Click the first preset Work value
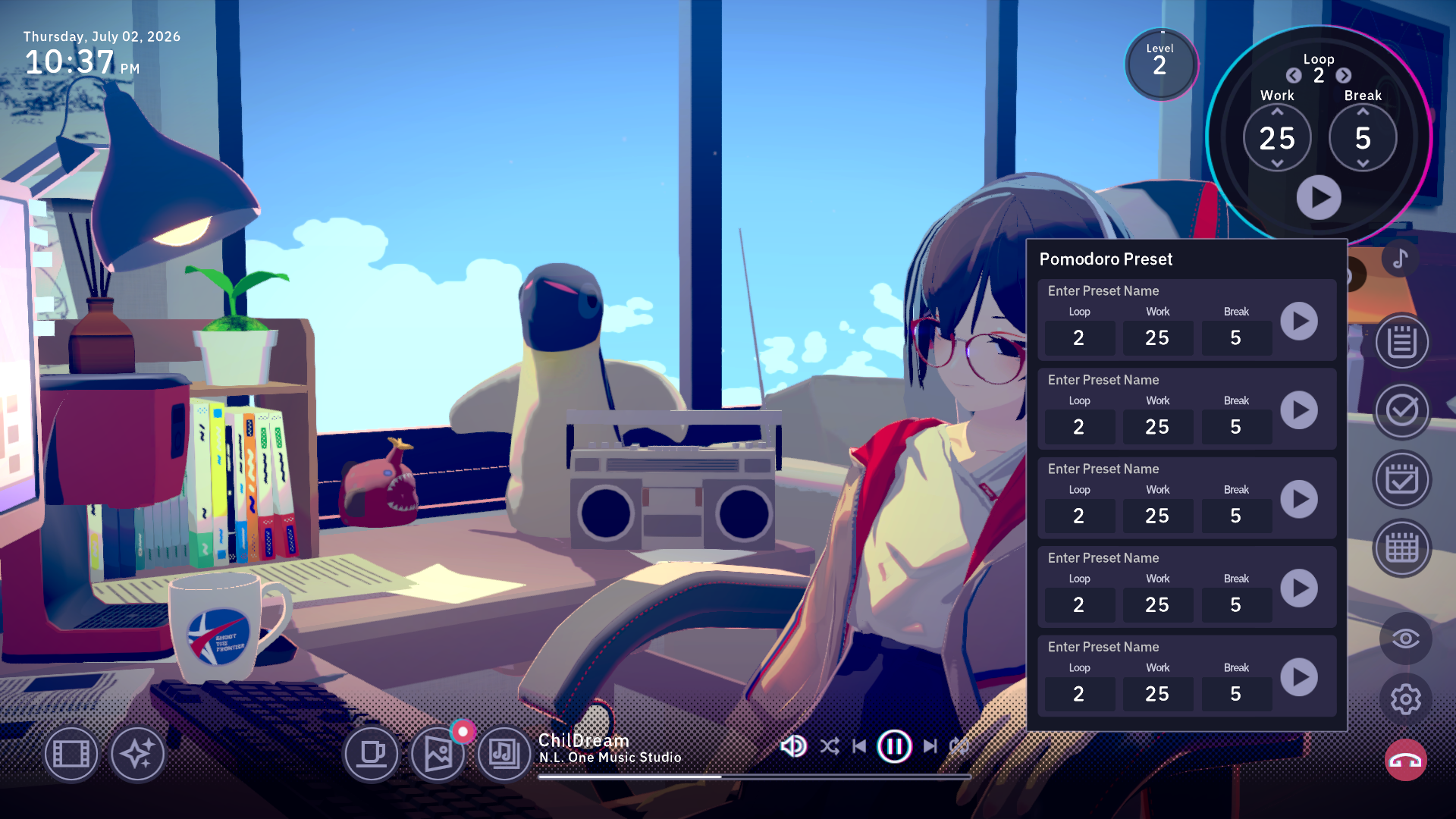The height and width of the screenshot is (819, 1456). tap(1157, 338)
